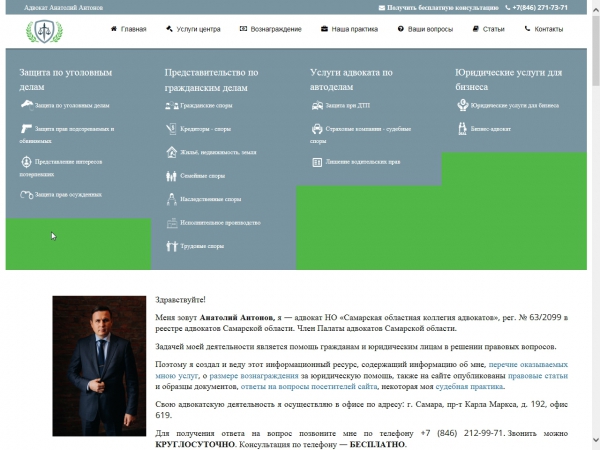The height and width of the screenshot is (450, 600).
Task: Click the vertical scrollbar thumb
Action: [596, 52]
